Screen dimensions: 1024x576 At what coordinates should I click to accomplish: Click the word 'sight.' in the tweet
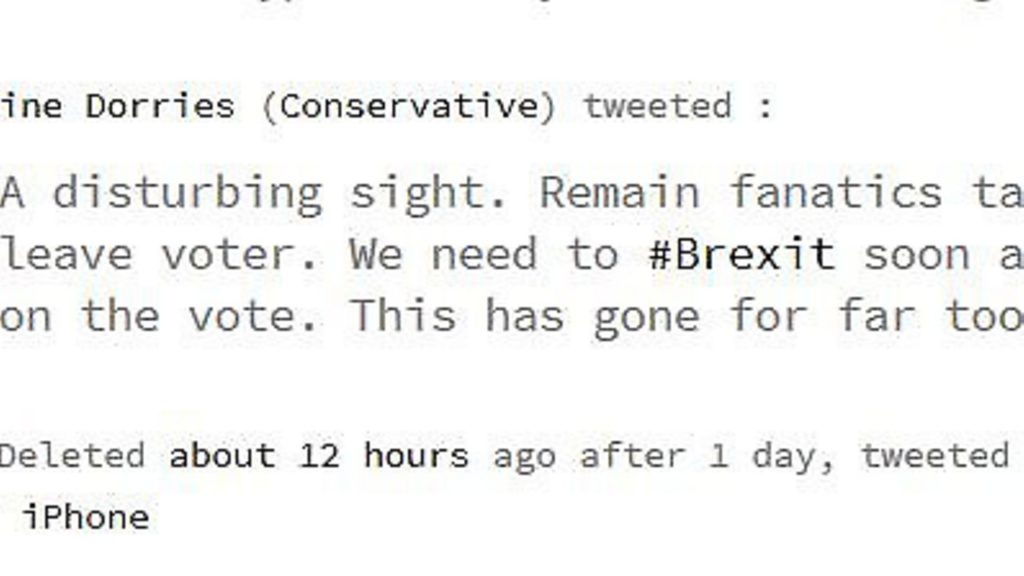coord(428,195)
